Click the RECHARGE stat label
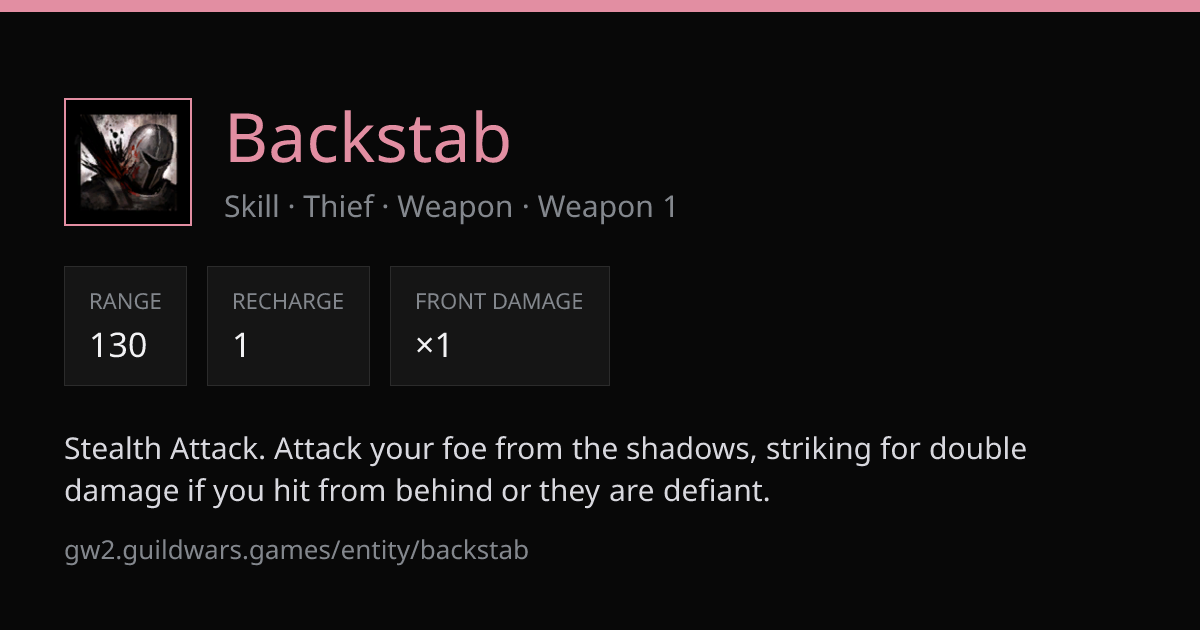This screenshot has width=1200, height=630. coord(288,301)
